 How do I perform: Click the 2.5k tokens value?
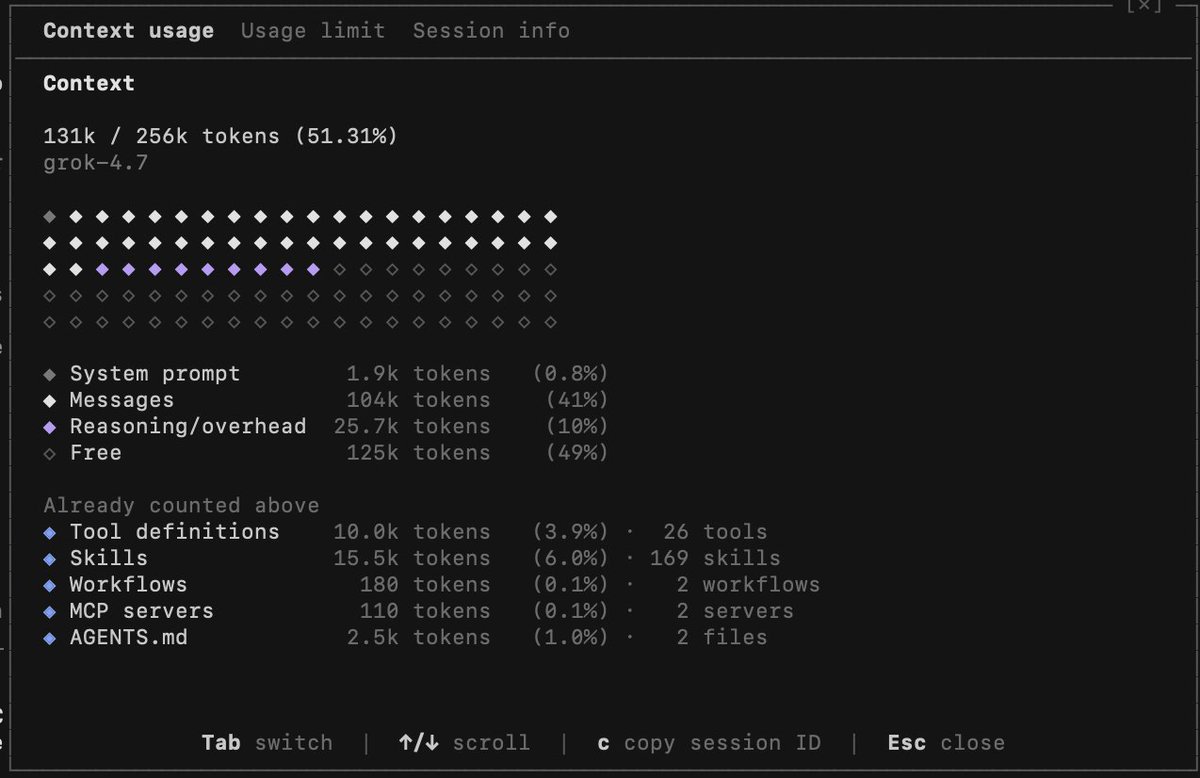coord(419,637)
